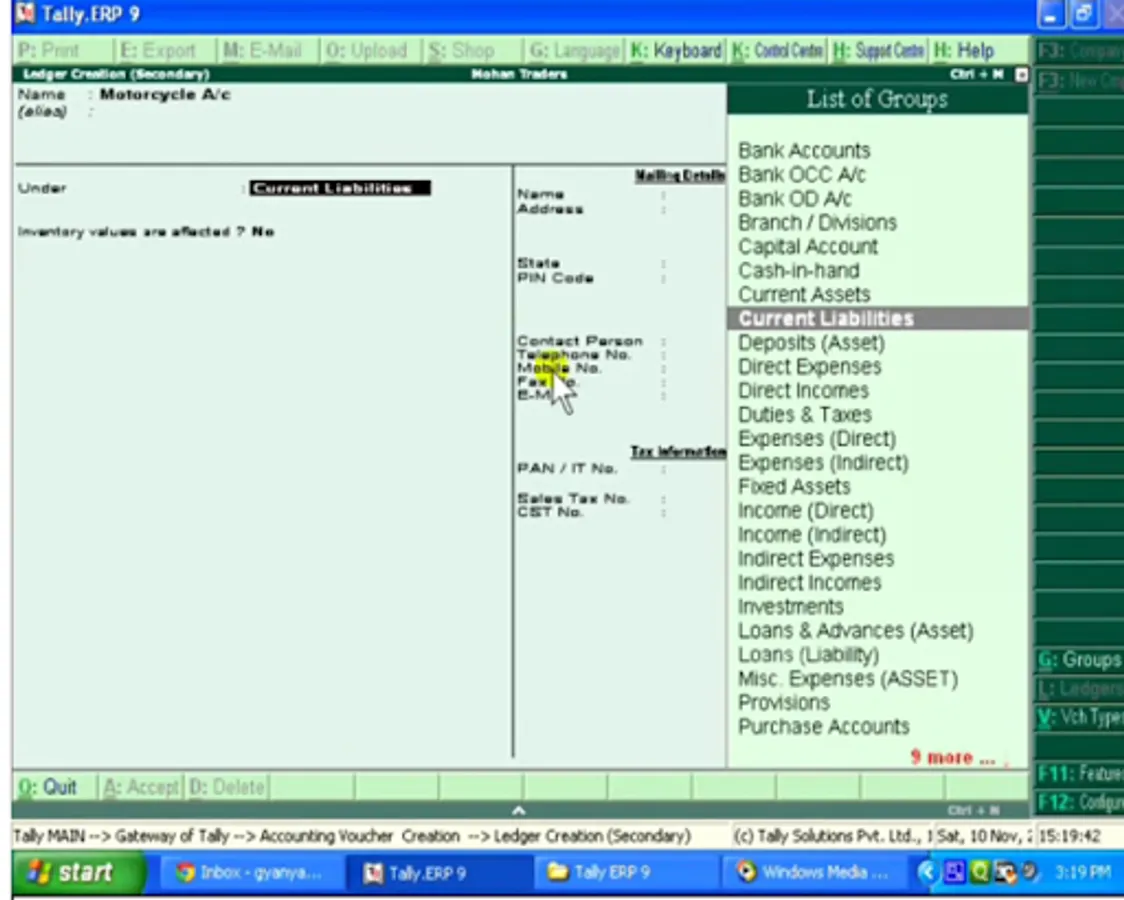Click the Groups button in right panel

point(1080,660)
